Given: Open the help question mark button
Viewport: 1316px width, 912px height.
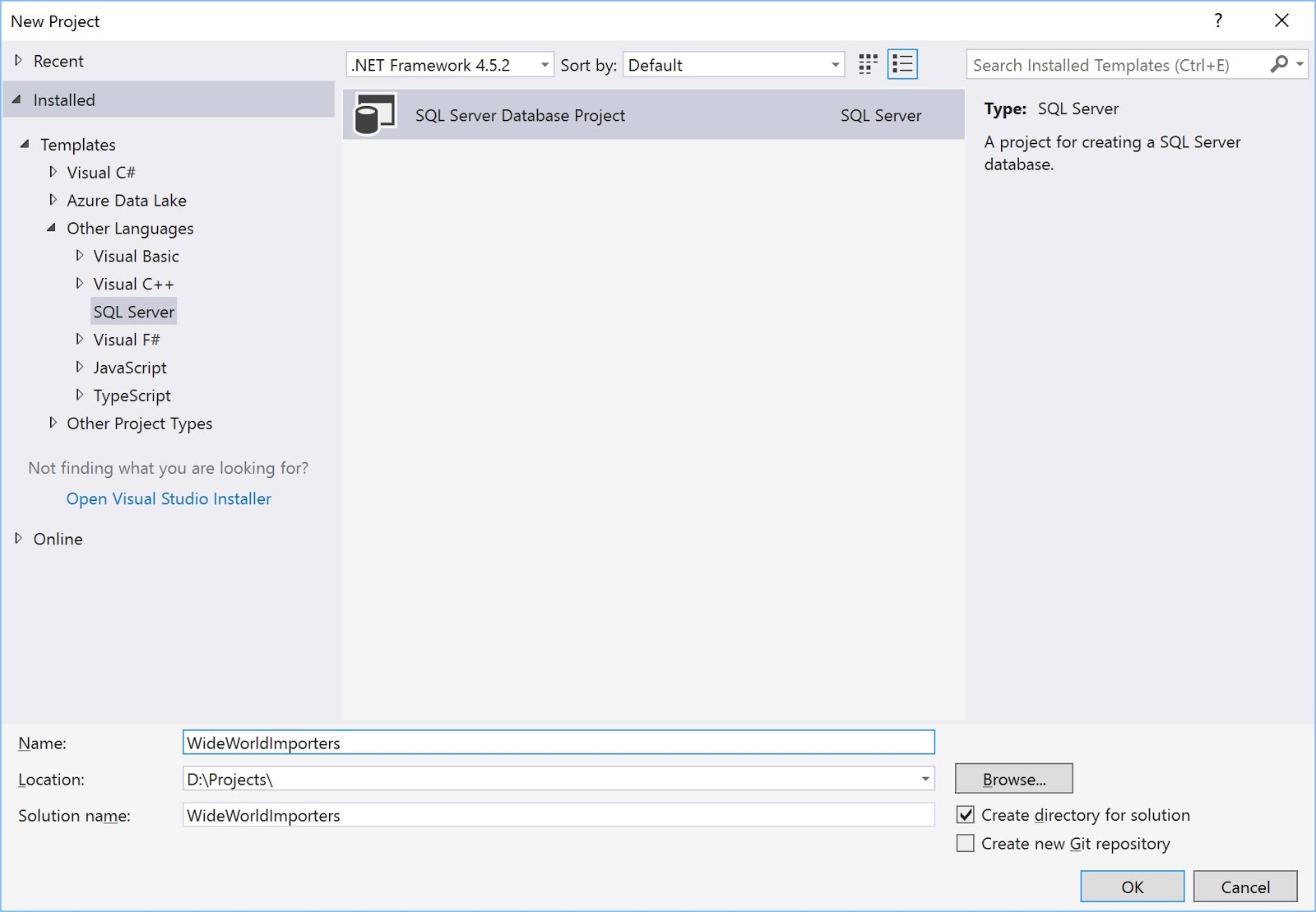Looking at the screenshot, I should tap(1218, 21).
